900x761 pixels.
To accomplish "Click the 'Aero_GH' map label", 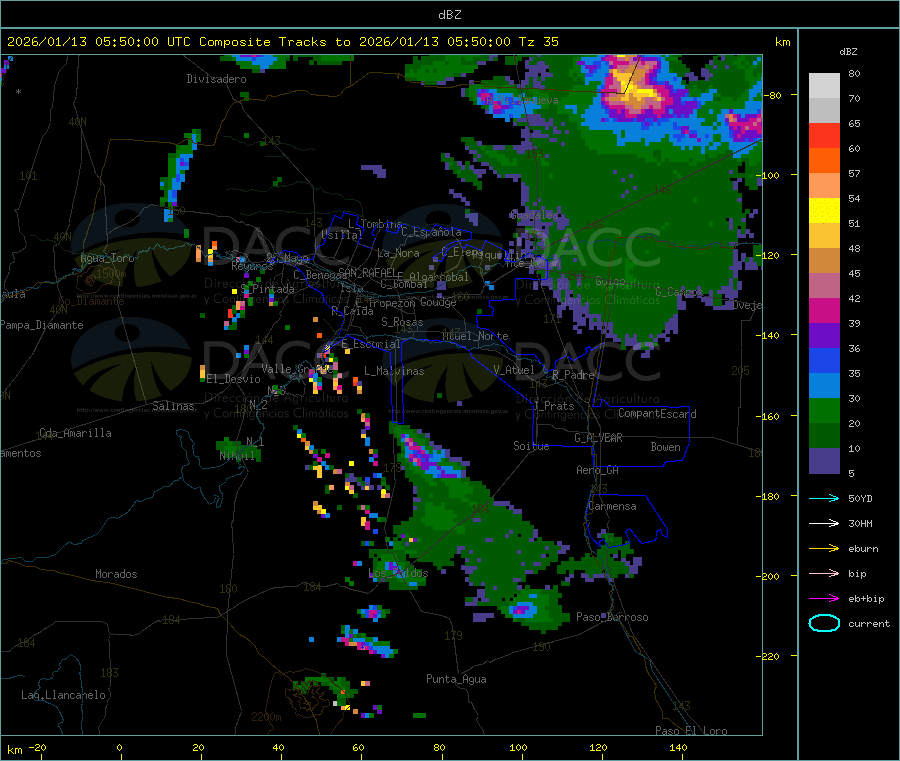I will [x=598, y=470].
